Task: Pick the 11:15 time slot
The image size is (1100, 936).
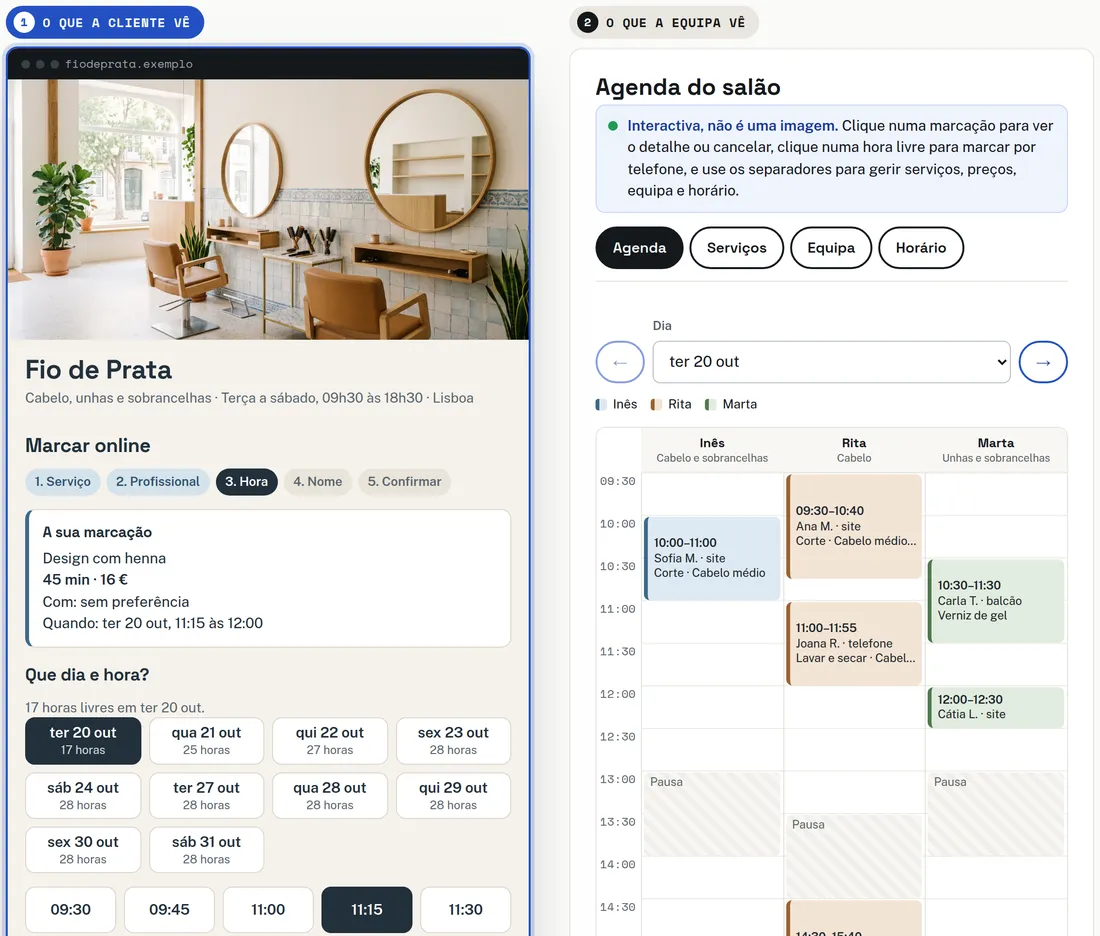Action: (367, 910)
